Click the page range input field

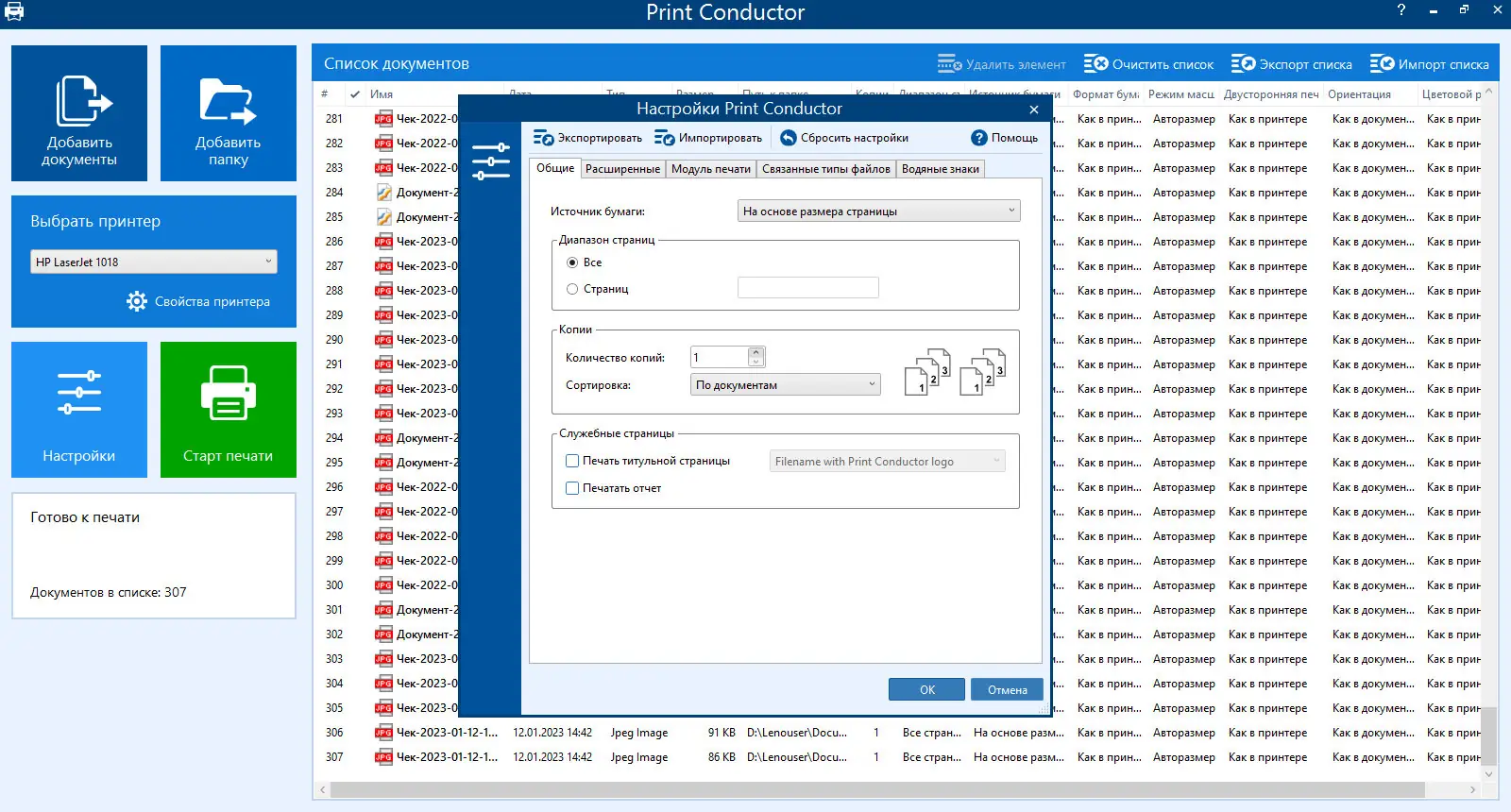(x=807, y=288)
